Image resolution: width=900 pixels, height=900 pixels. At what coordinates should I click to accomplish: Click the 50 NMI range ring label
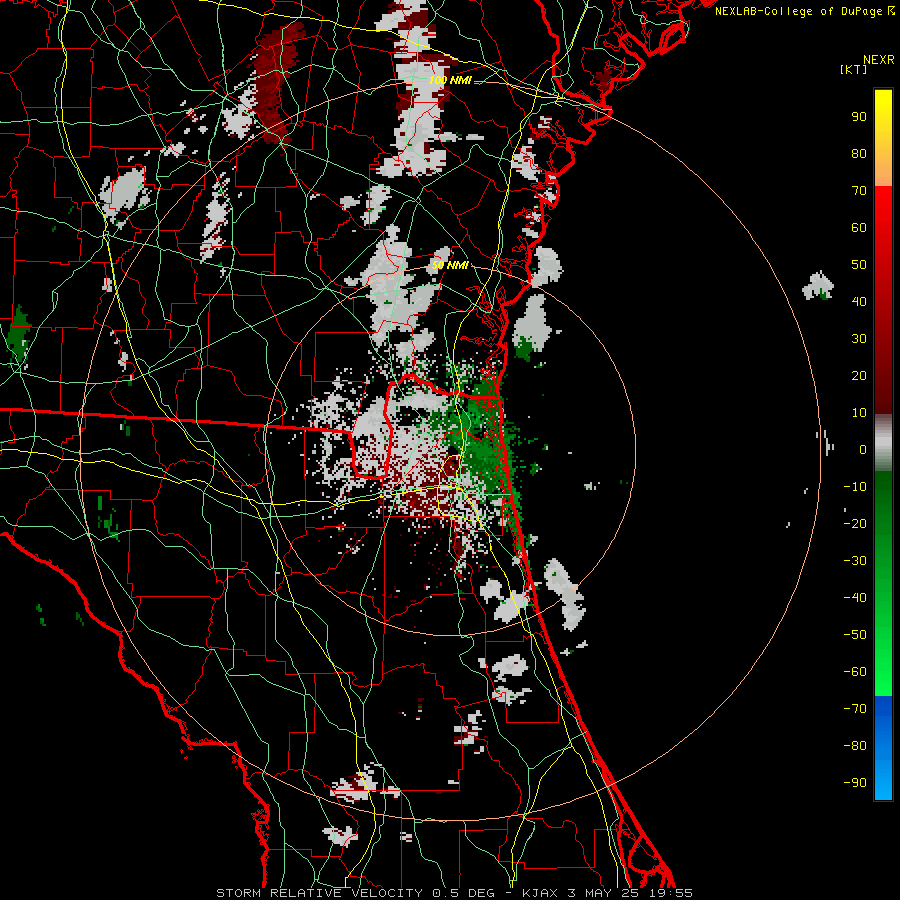[450, 265]
